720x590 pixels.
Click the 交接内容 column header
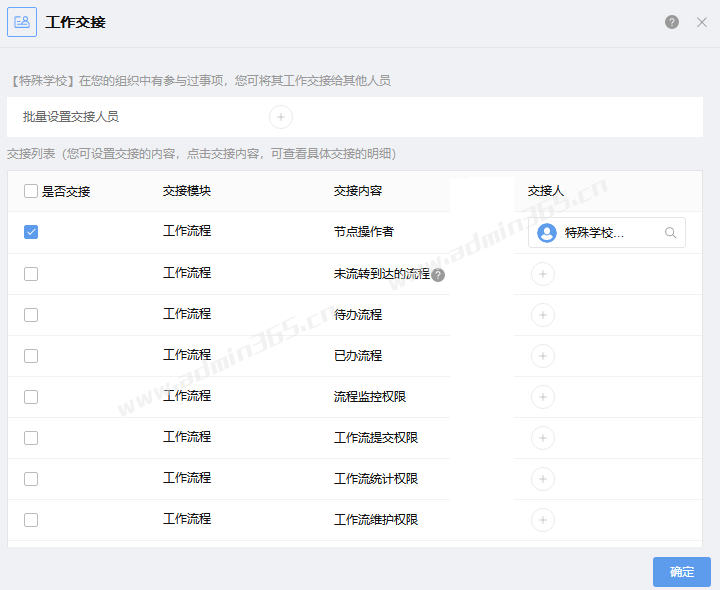pos(358,191)
